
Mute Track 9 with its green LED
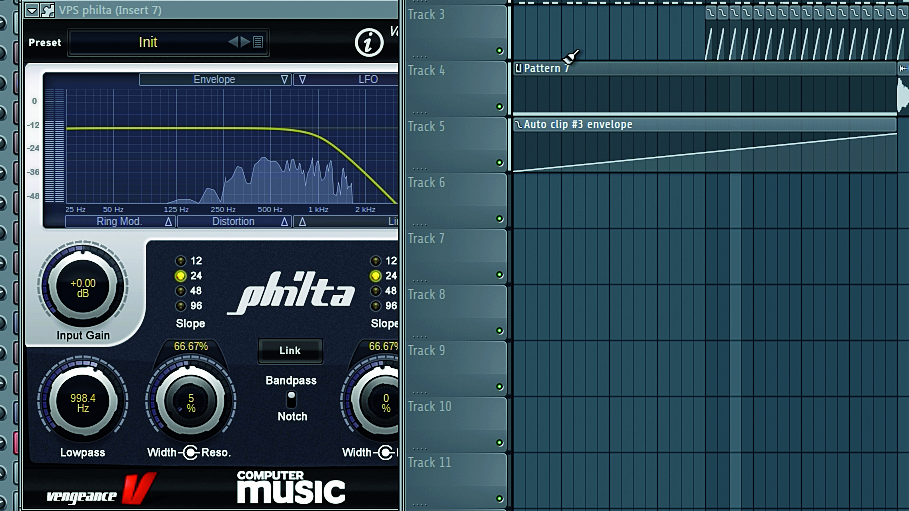(499, 387)
